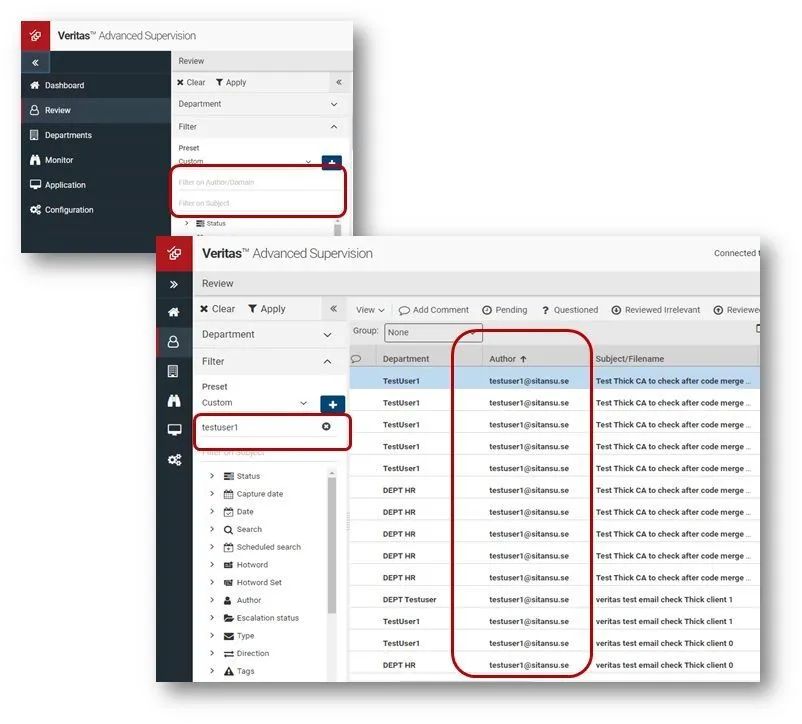The height and width of the screenshot is (724, 802).
Task: Mark item as Questioned
Action: [570, 310]
